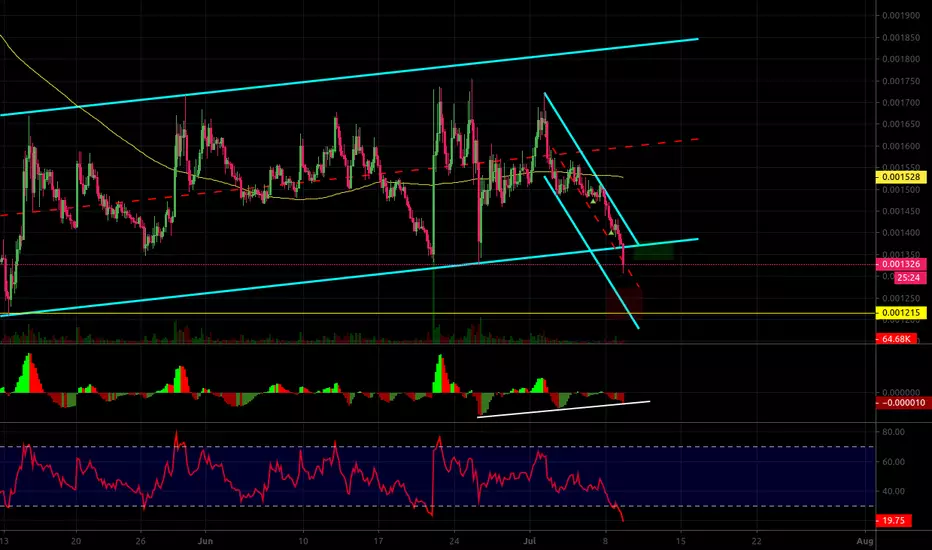Click the red 0.001326 current price label

click(x=901, y=264)
